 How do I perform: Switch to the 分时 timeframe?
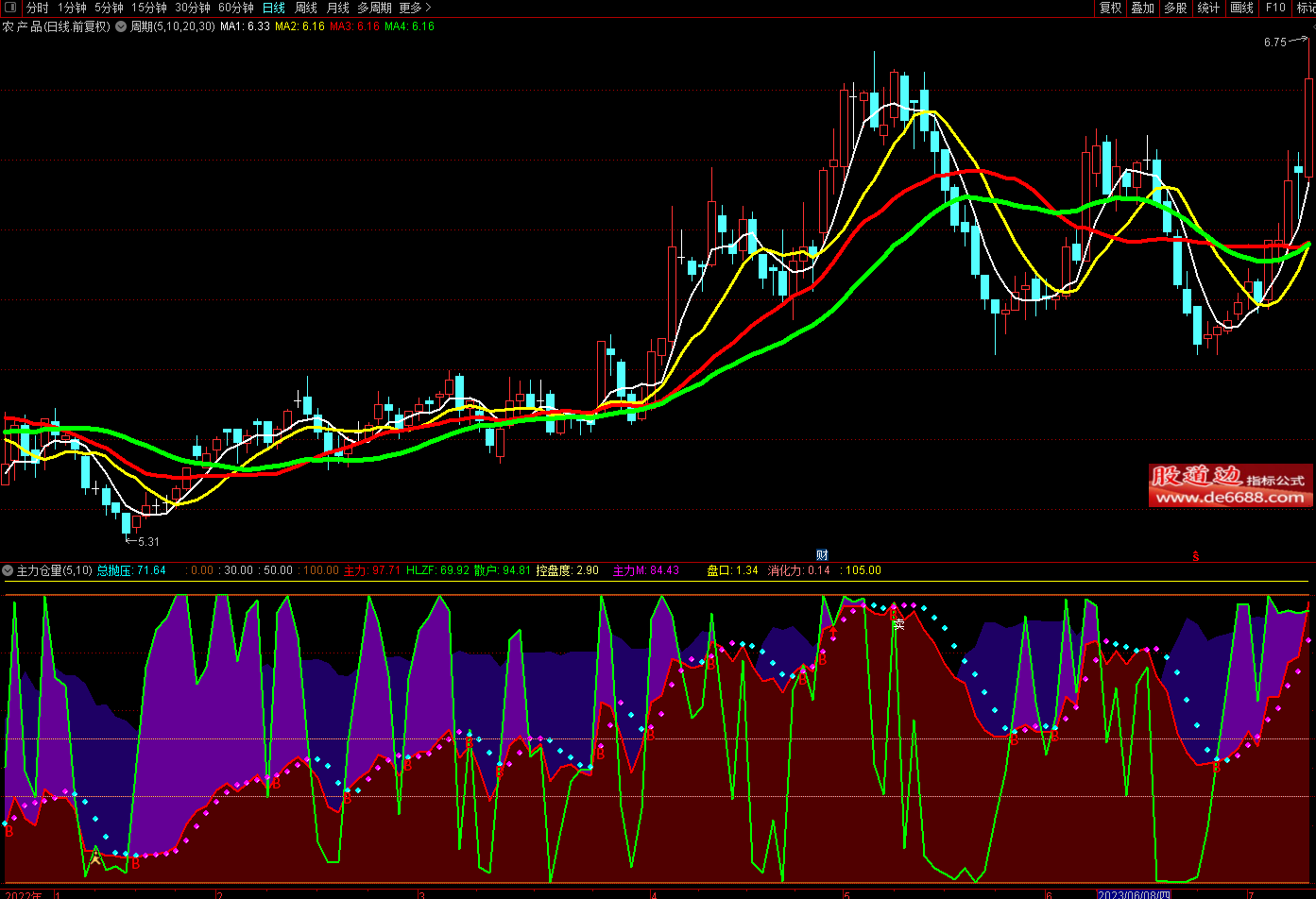38,8
